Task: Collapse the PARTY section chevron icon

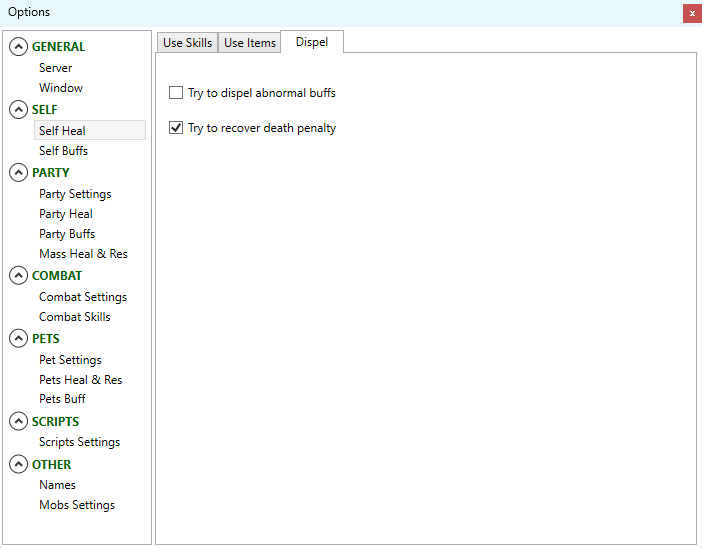Action: coord(18,173)
